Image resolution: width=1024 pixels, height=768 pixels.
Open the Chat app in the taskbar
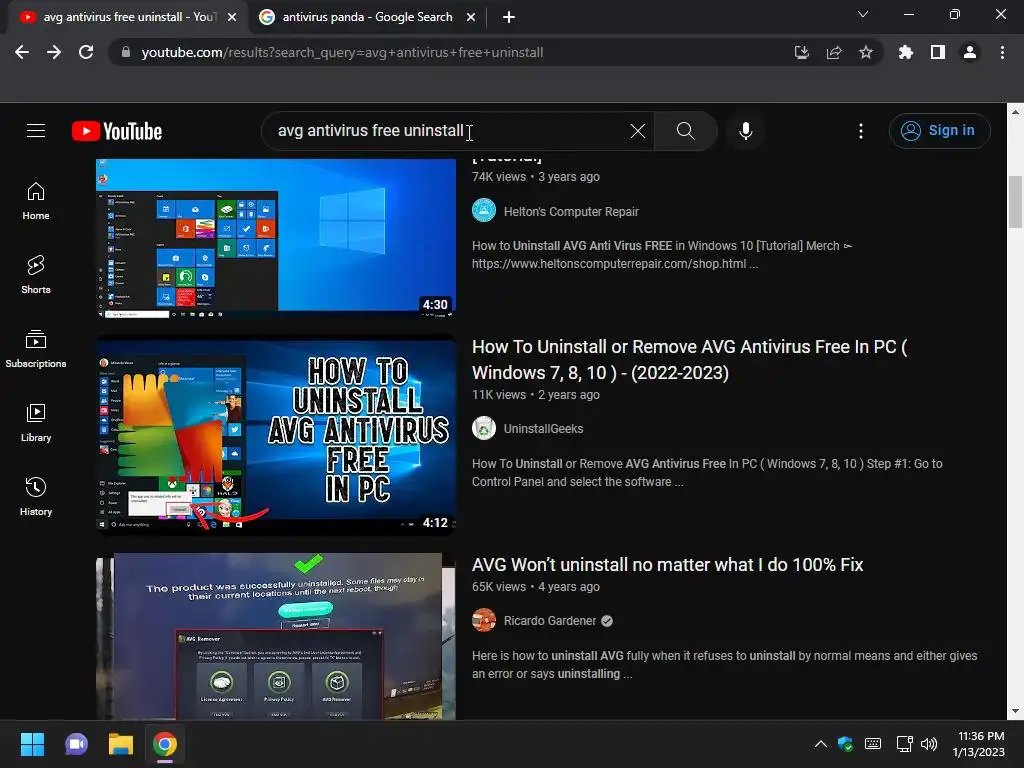76,744
